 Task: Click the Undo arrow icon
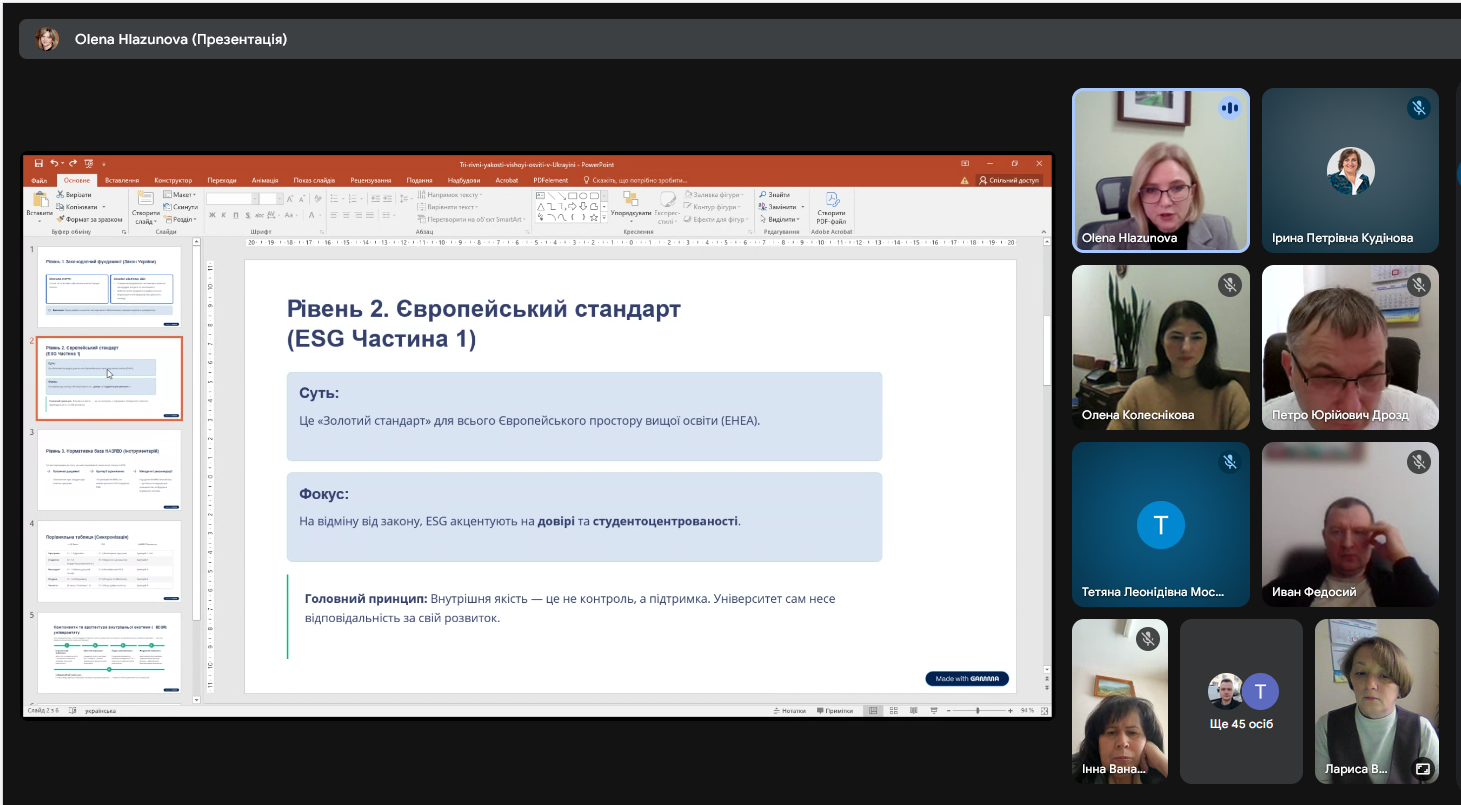point(55,163)
